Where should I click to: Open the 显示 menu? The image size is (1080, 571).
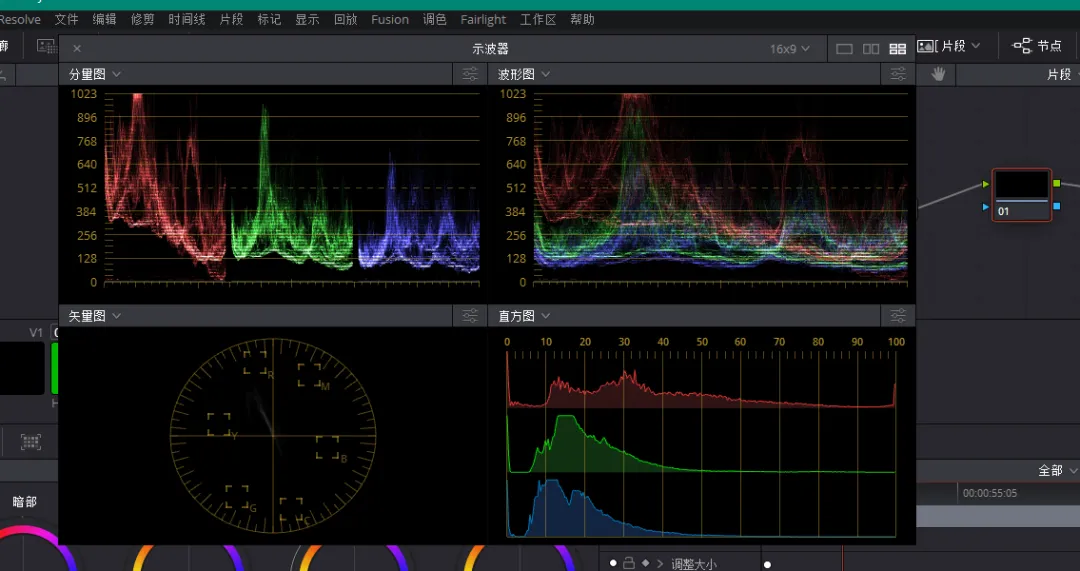click(307, 19)
